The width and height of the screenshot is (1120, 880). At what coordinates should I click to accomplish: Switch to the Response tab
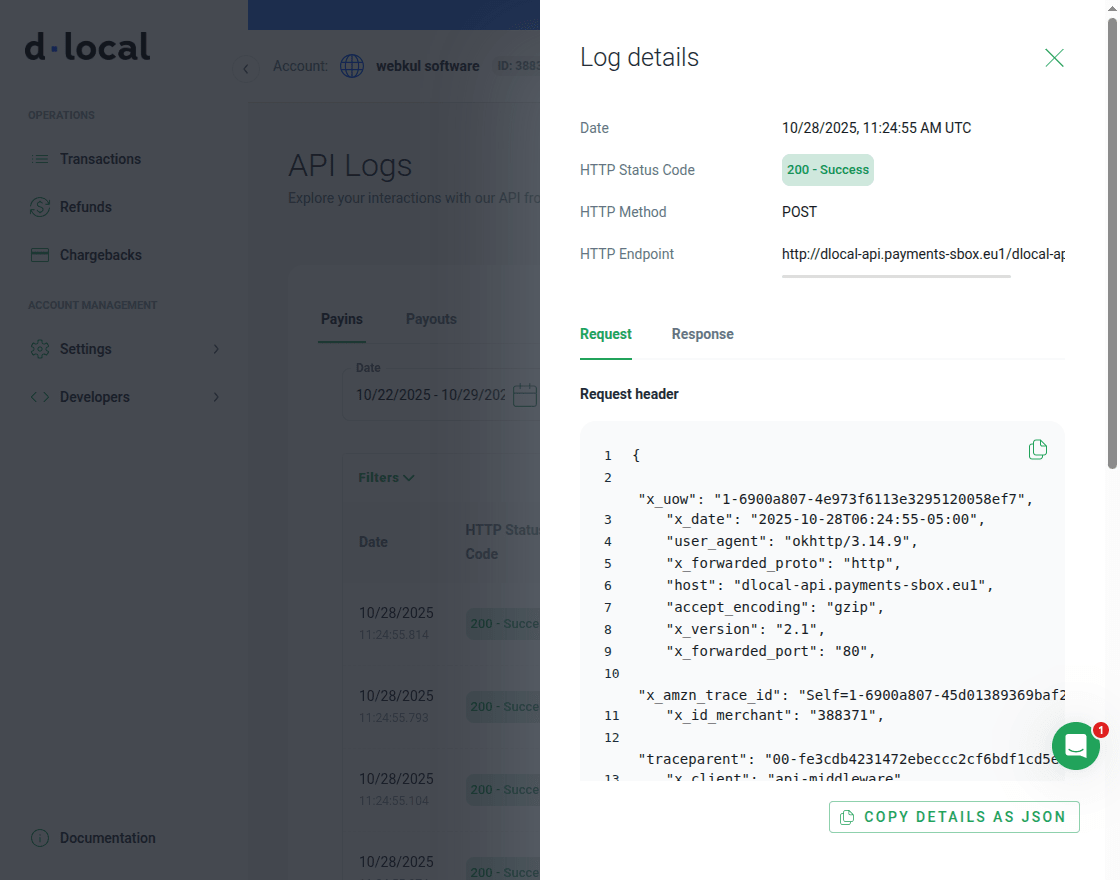pos(702,334)
